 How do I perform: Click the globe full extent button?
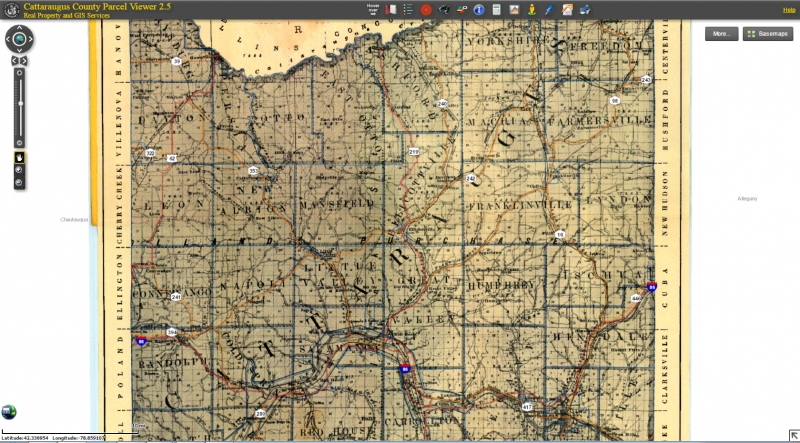(19, 40)
